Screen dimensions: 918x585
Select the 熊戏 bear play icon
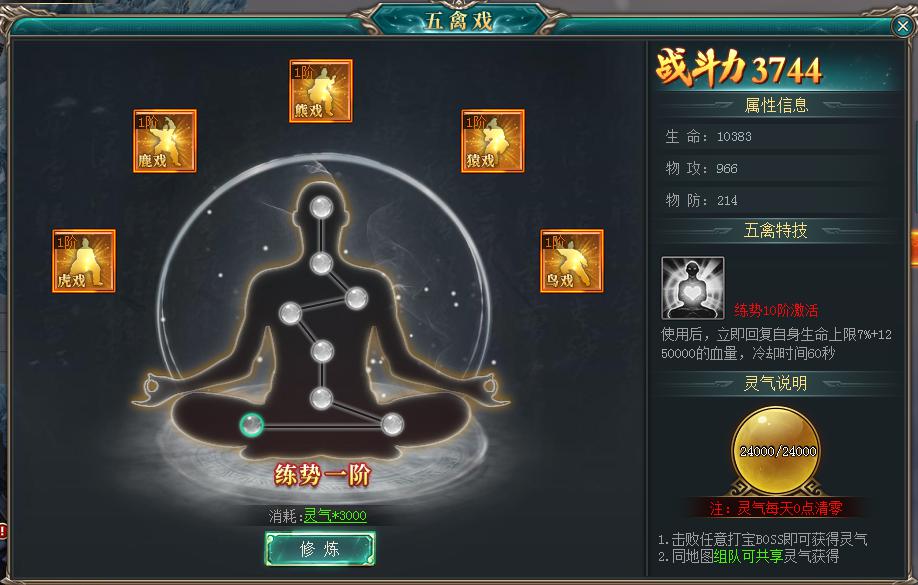(x=321, y=91)
